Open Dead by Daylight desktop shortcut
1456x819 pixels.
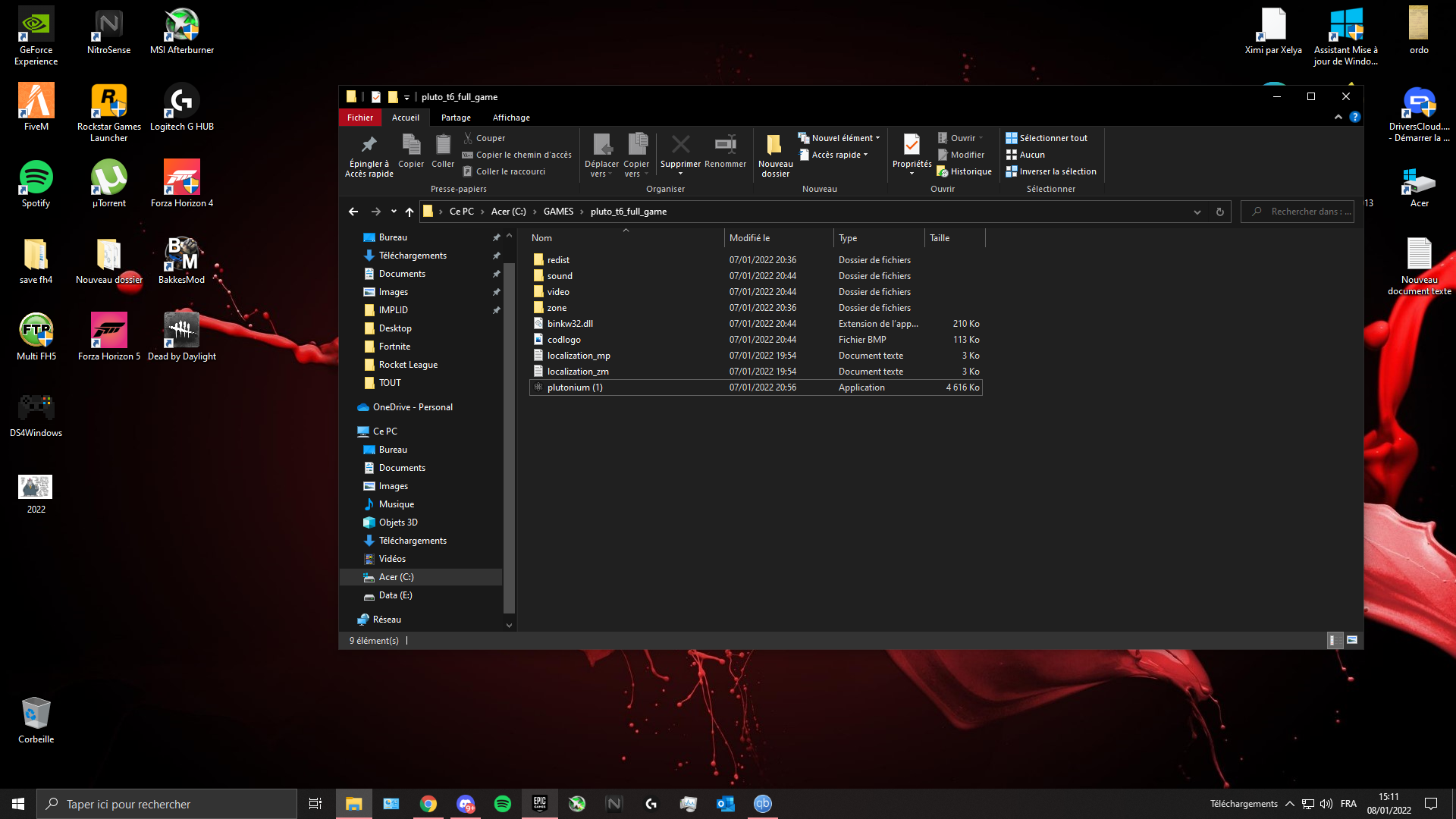(x=182, y=337)
